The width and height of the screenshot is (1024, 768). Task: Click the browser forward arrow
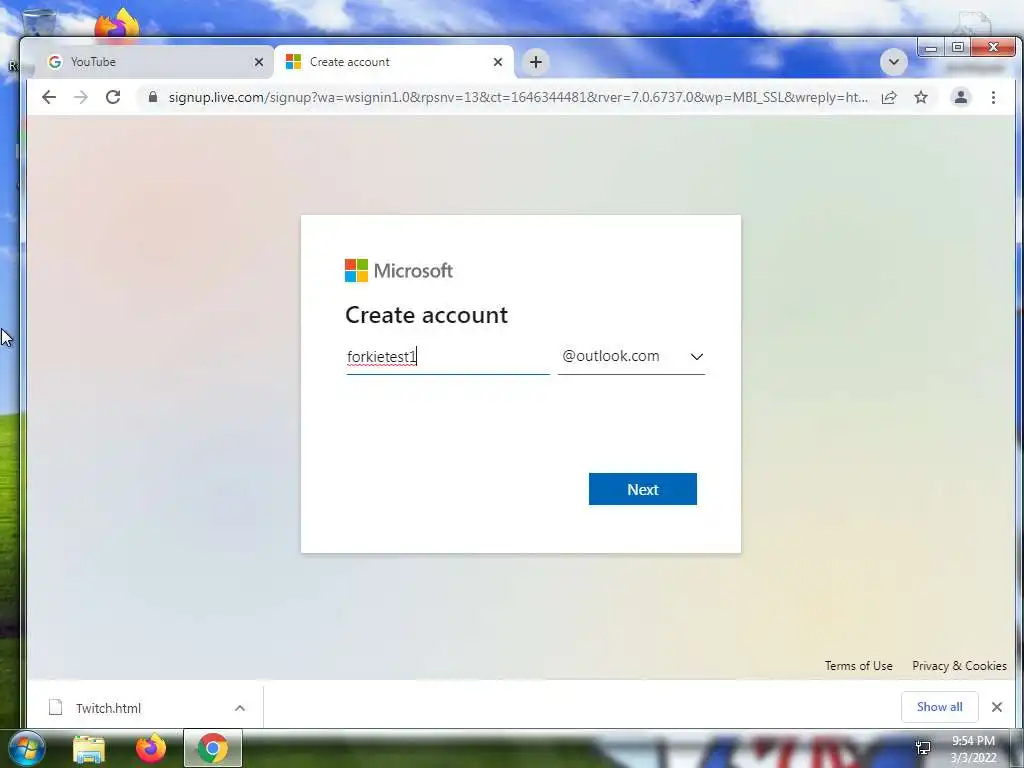pyautogui.click(x=81, y=97)
